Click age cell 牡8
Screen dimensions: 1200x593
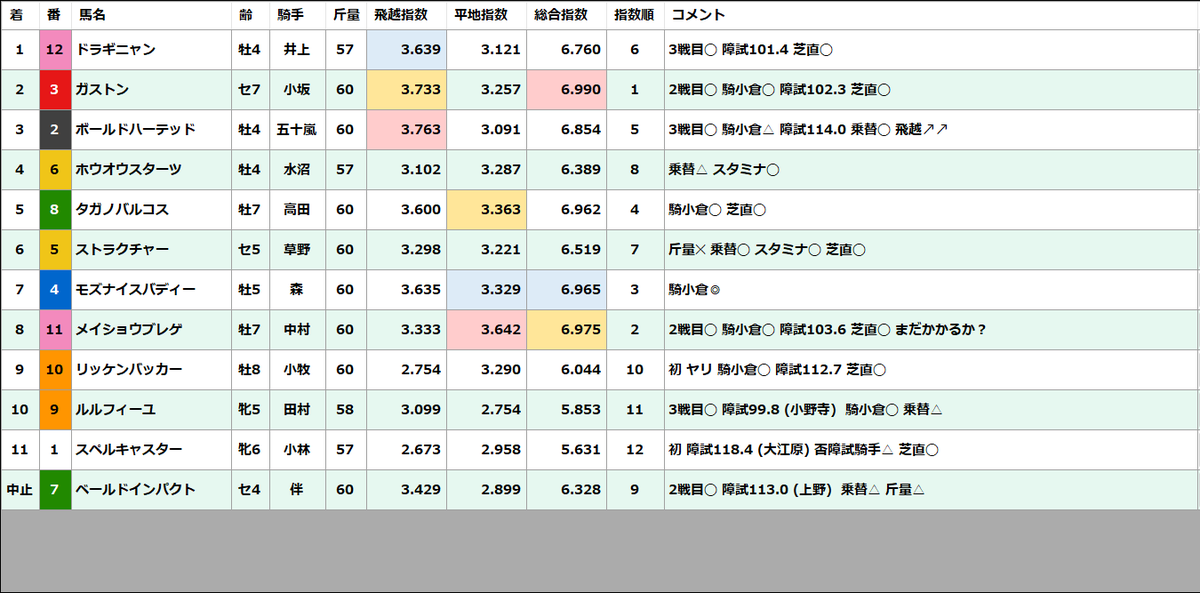[x=250, y=370]
